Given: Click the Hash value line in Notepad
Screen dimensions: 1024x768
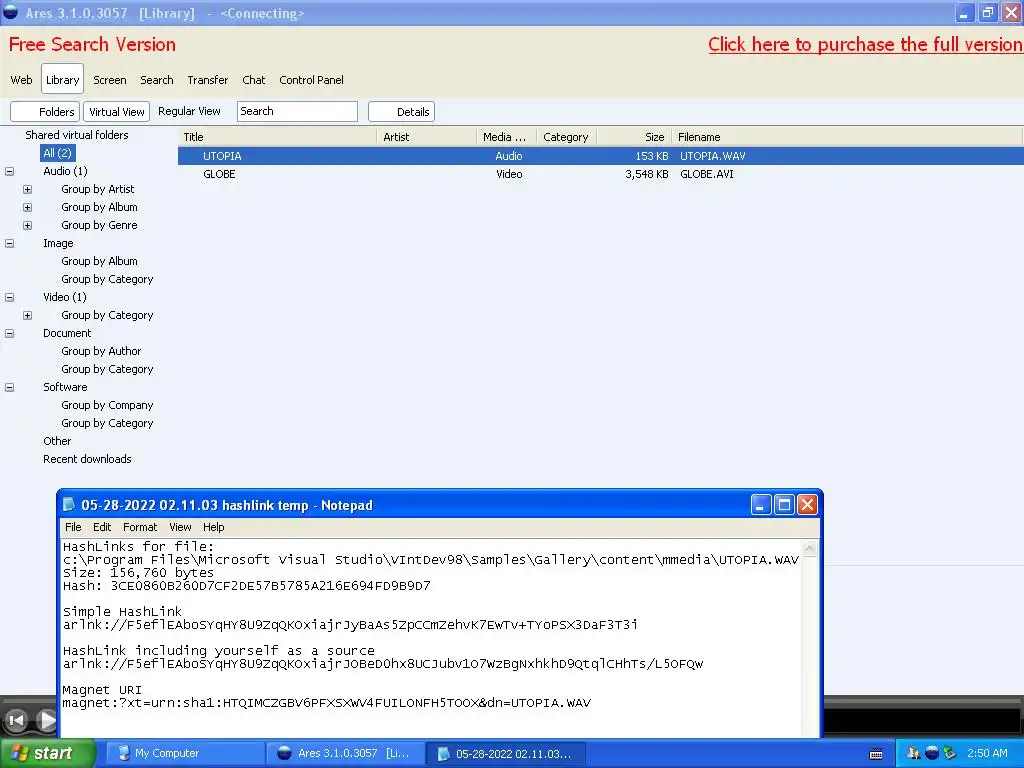Looking at the screenshot, I should coord(247,586).
